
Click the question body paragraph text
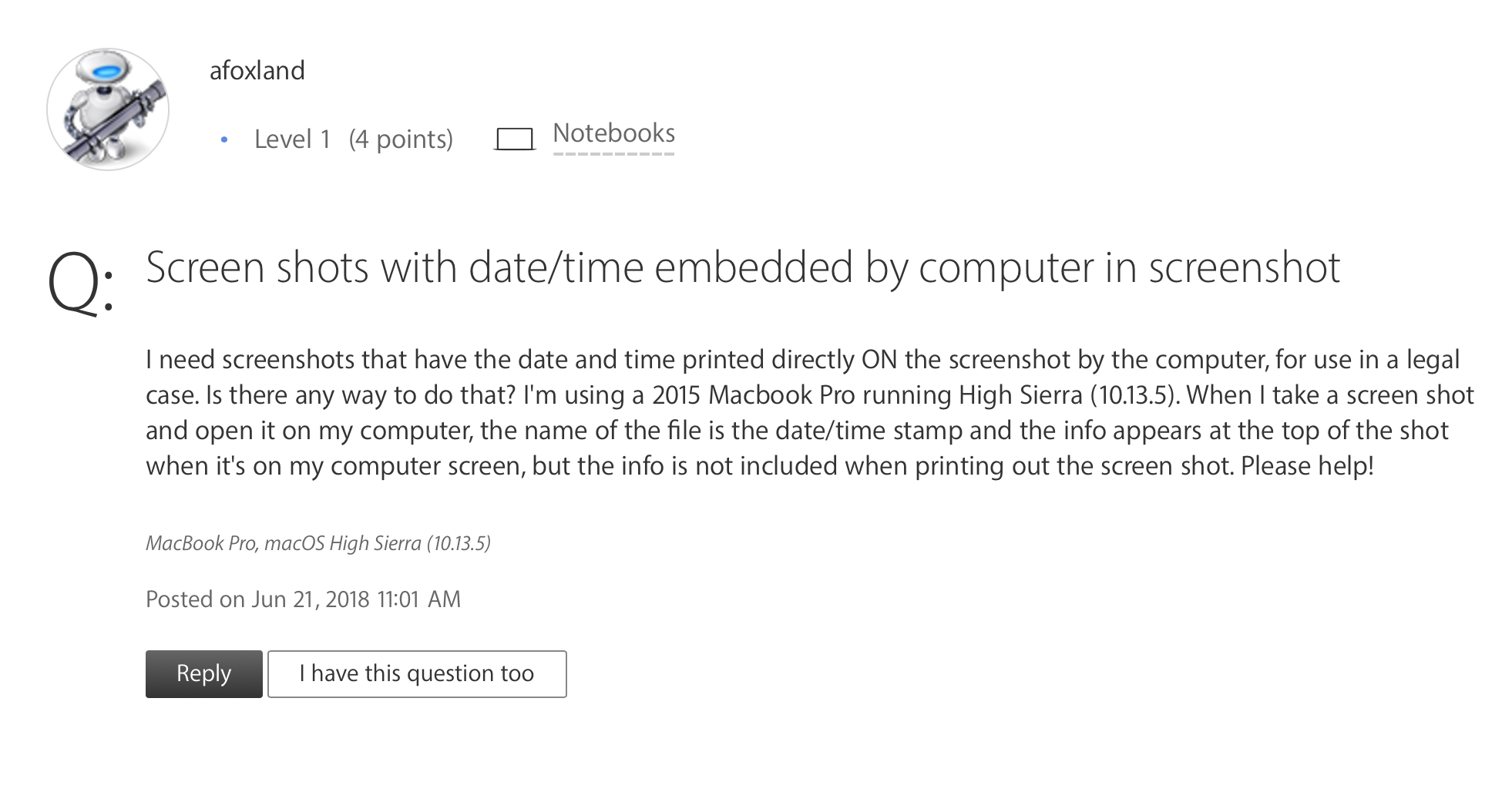tap(809, 413)
